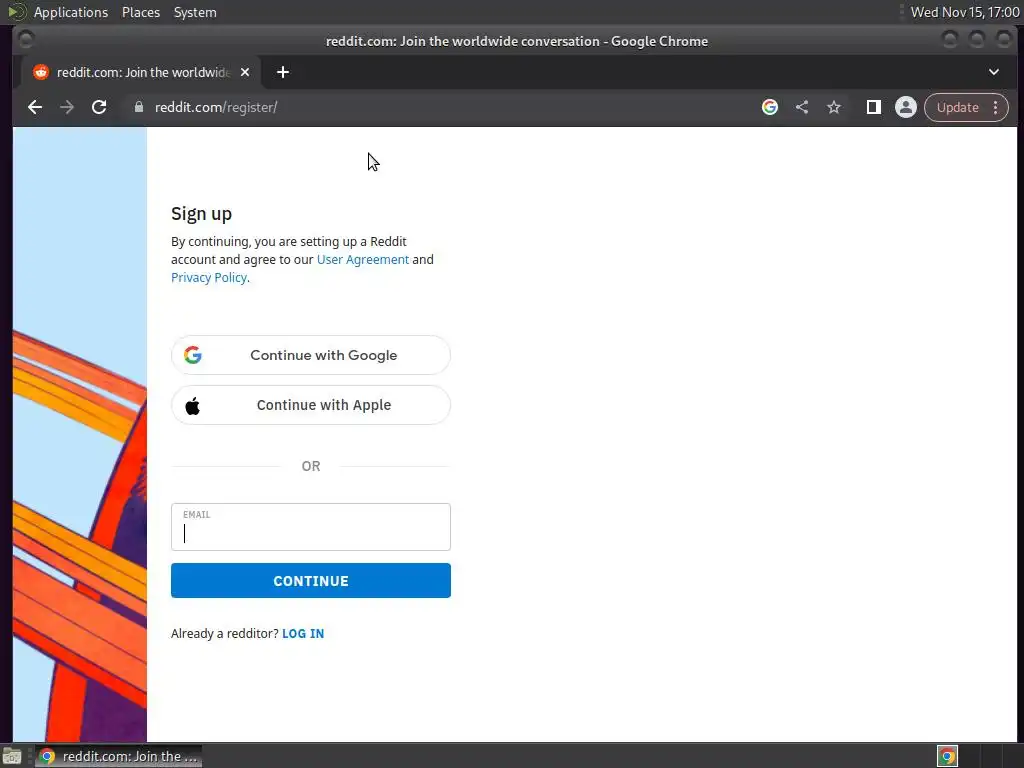The width and height of the screenshot is (1024, 768).
Task: Open the side panel icon
Action: [874, 107]
